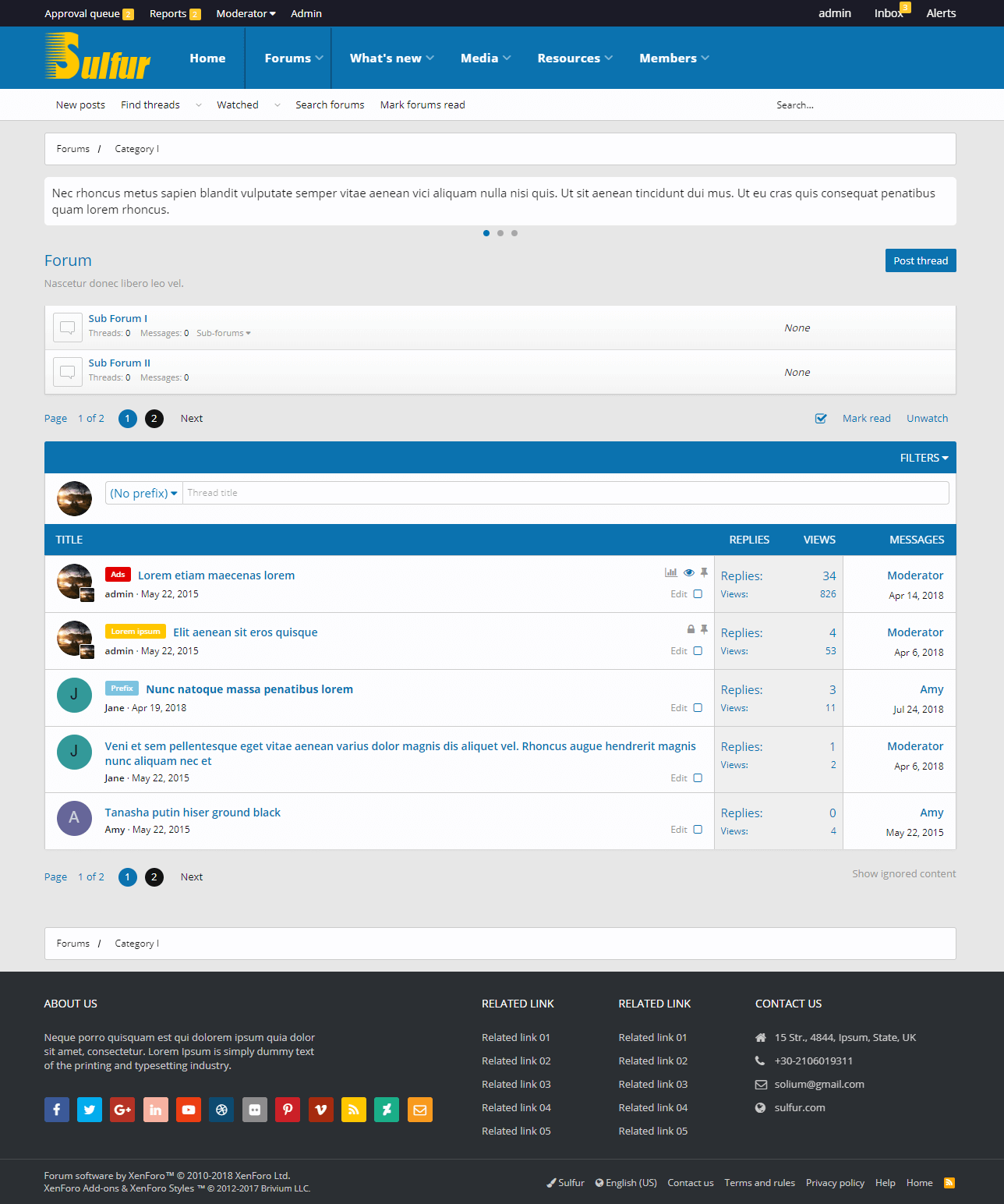
Task: Open the Dribbble footer icon
Action: [221, 1110]
